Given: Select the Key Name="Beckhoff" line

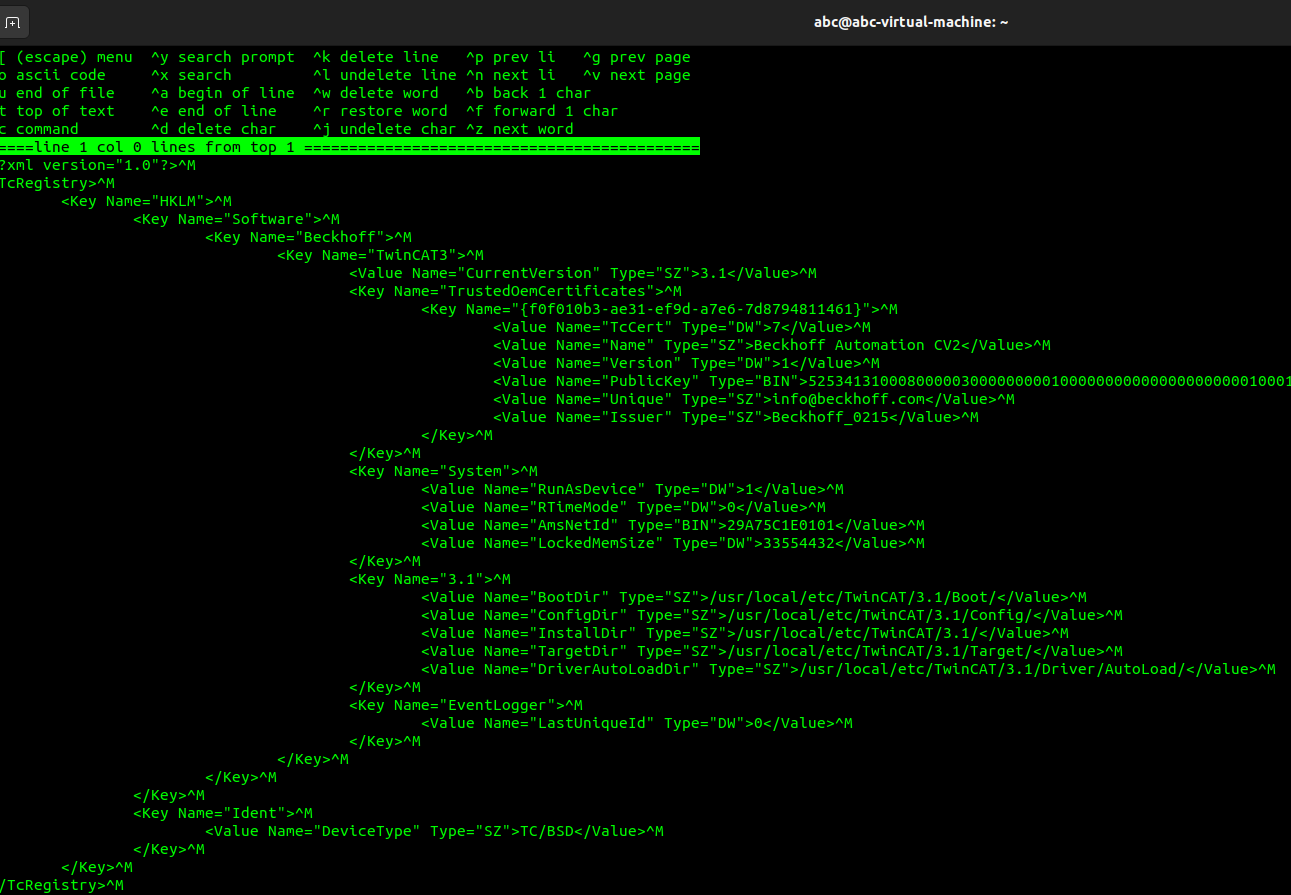Looking at the screenshot, I should 309,237.
